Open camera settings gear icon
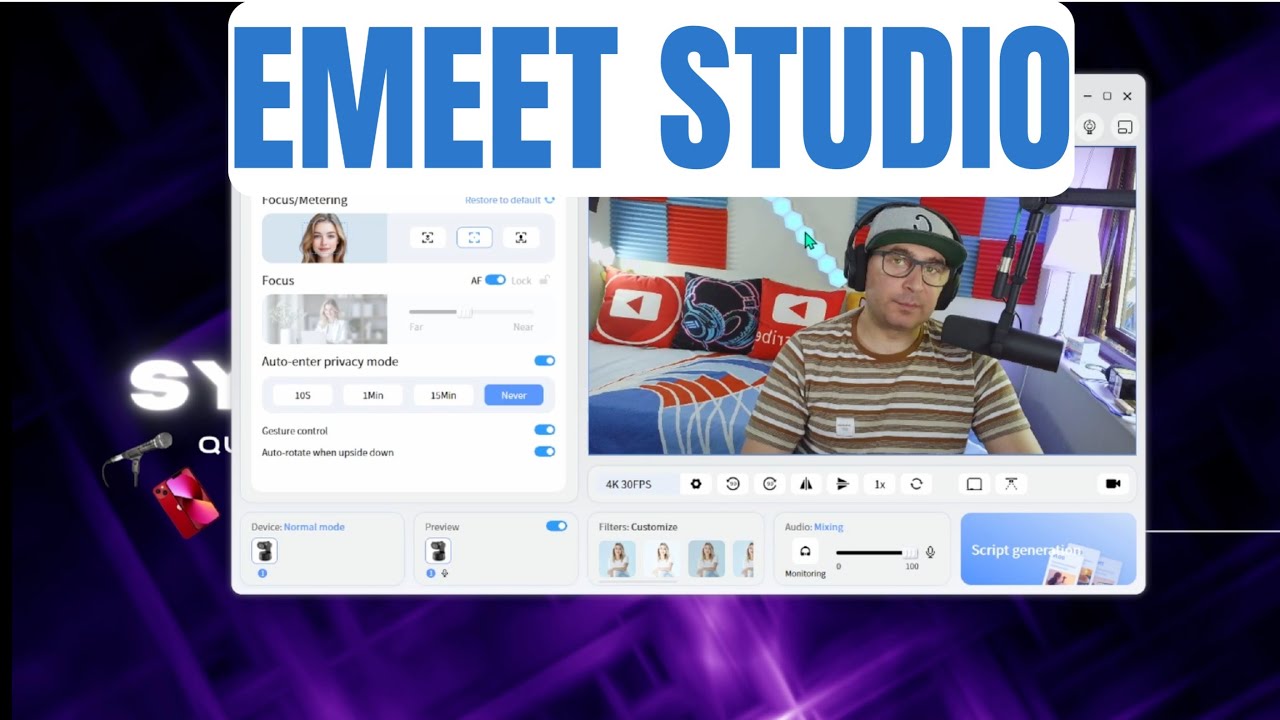The height and width of the screenshot is (720, 1280). click(x=696, y=484)
